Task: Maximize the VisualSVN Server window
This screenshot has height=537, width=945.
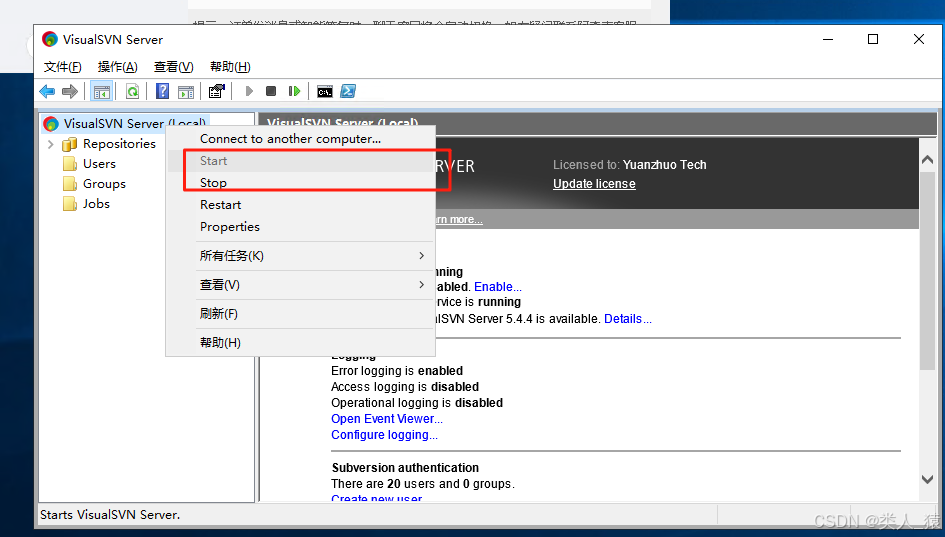Action: coord(873,40)
